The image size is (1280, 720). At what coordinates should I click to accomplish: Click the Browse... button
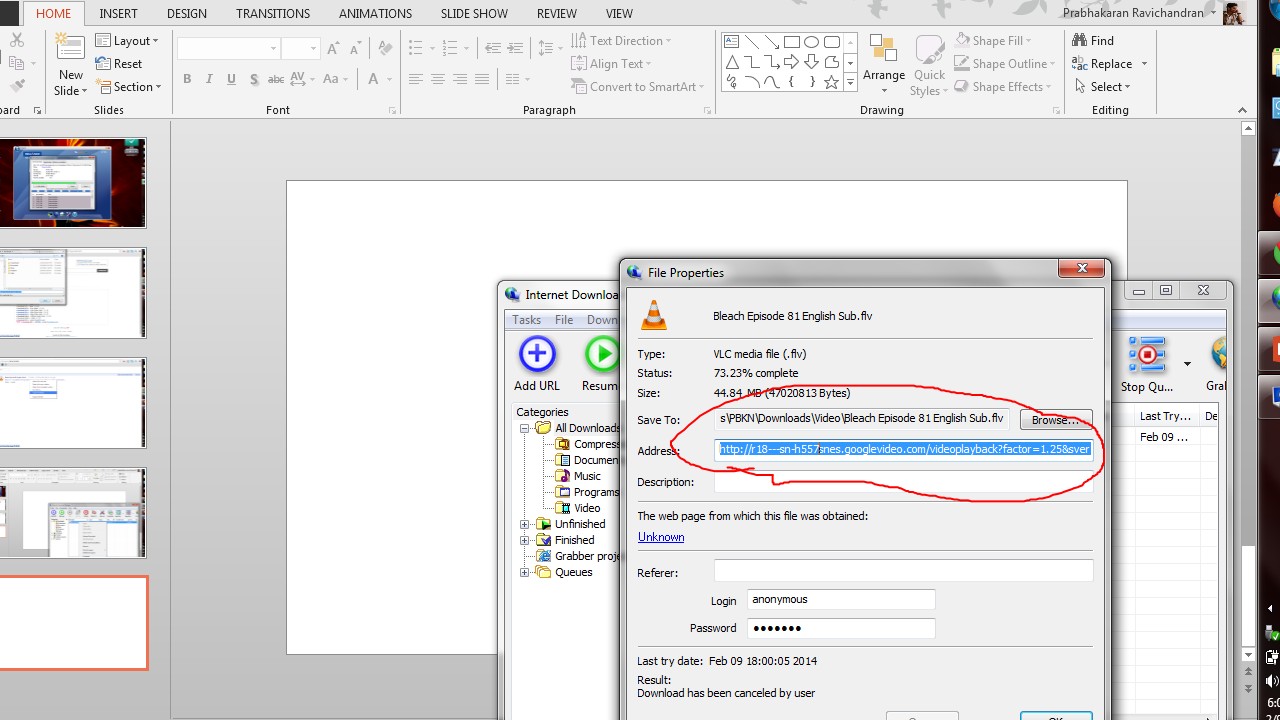(1055, 420)
